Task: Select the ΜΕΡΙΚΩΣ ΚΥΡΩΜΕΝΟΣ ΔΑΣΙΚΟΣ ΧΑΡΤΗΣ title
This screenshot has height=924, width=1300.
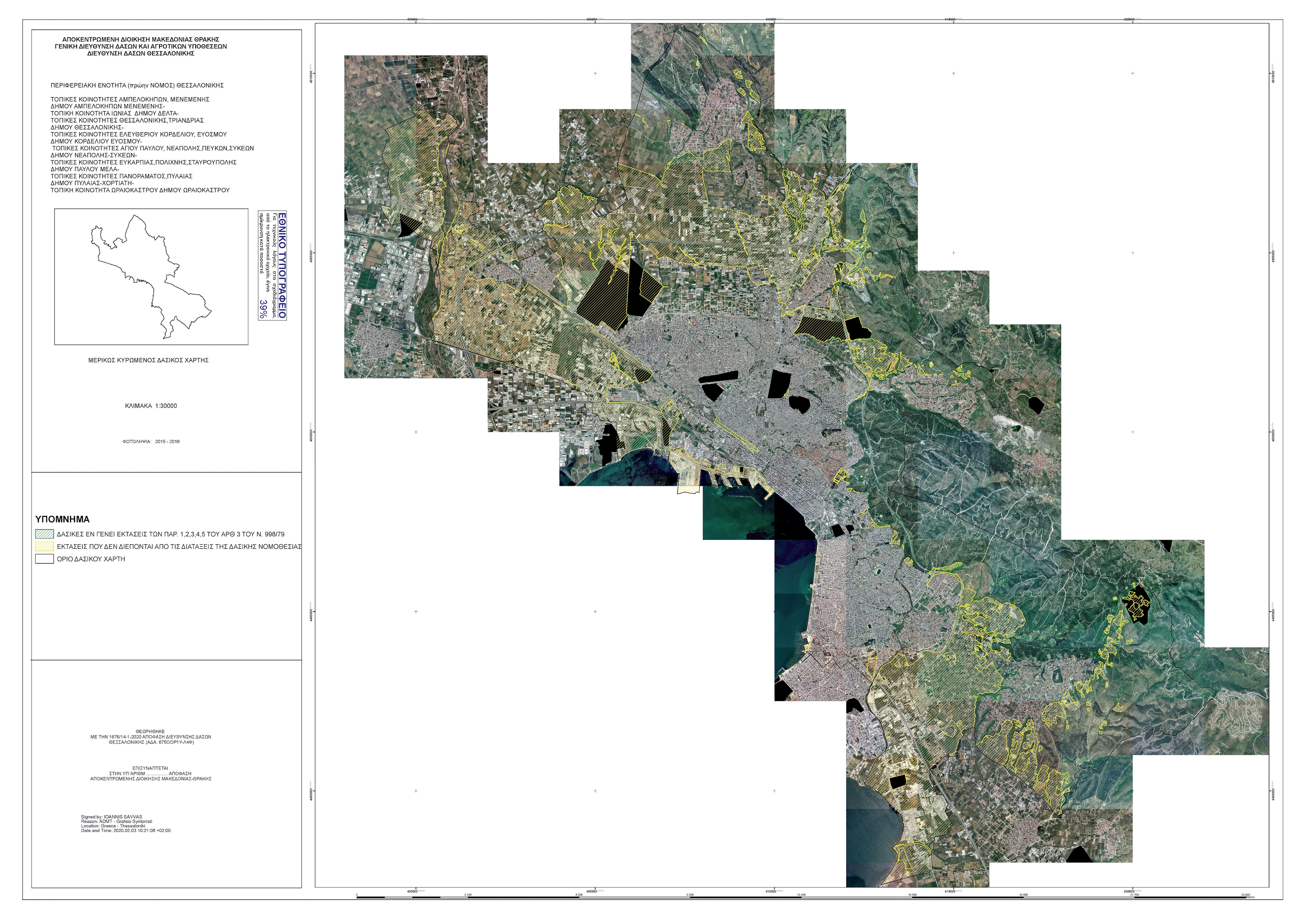Action: point(148,360)
